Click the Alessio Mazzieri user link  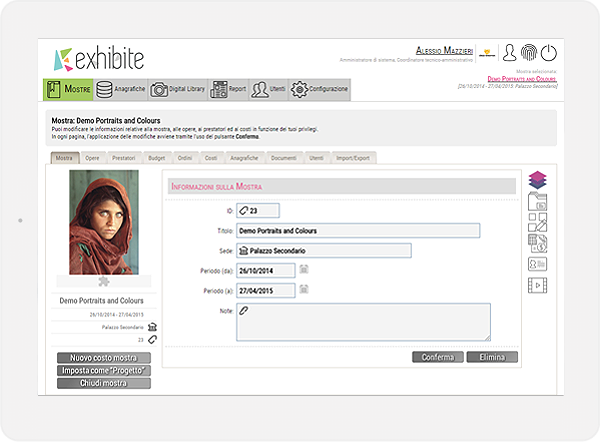(x=444, y=51)
